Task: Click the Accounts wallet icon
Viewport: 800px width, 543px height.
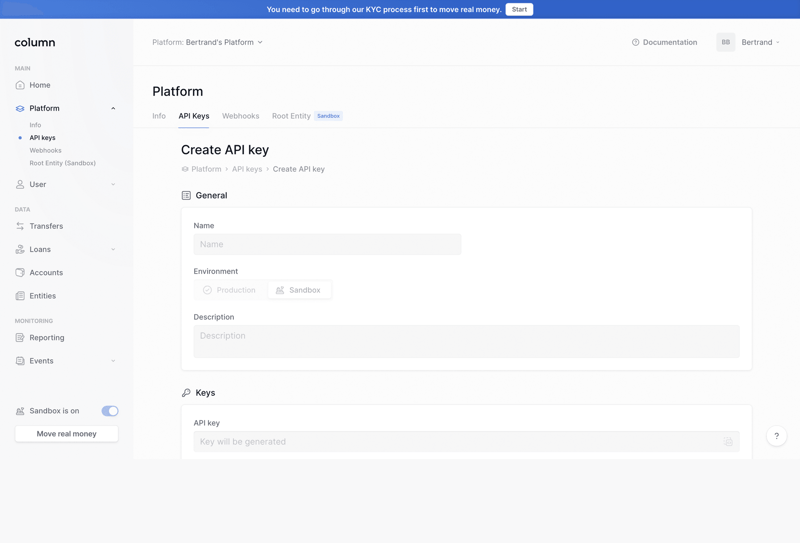Action: tap(20, 273)
